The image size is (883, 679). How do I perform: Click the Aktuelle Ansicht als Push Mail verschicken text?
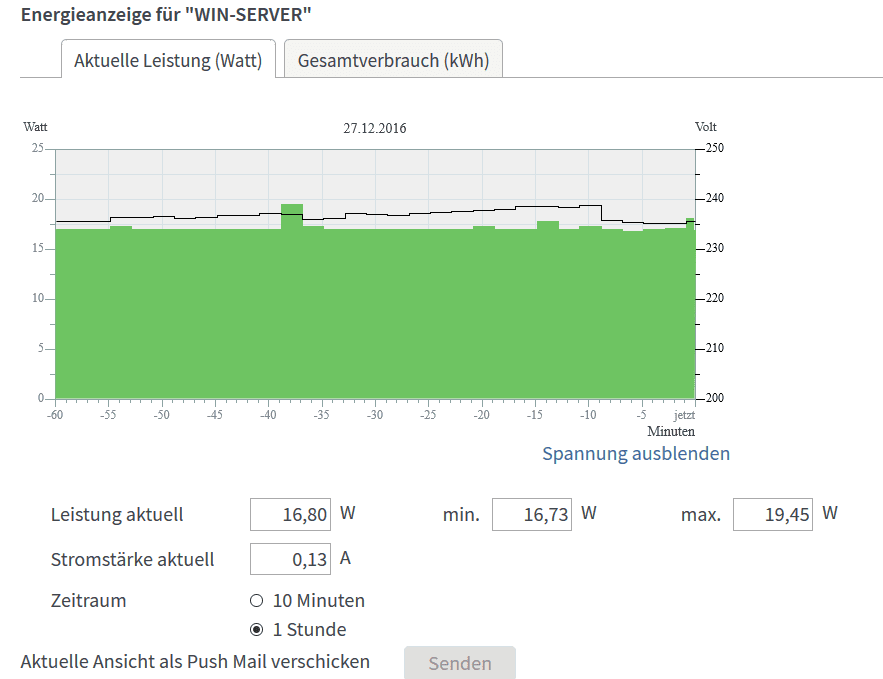click(x=195, y=662)
